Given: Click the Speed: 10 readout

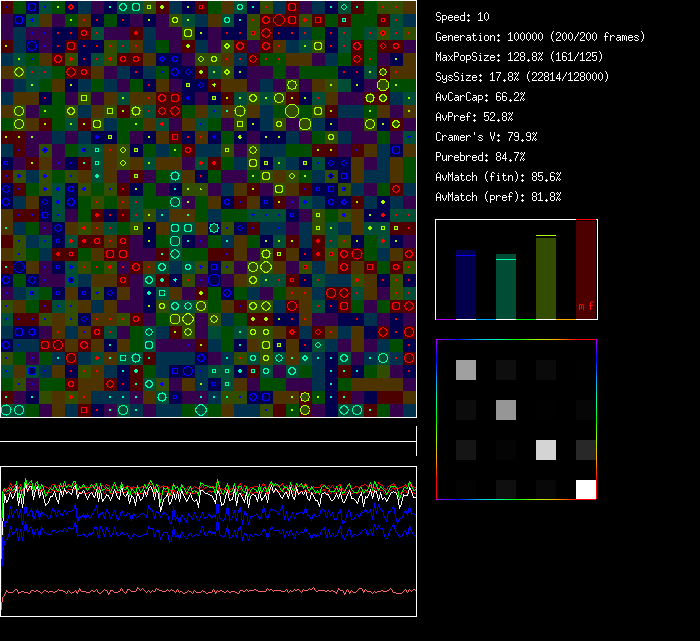Looking at the screenshot, I should [463, 17].
